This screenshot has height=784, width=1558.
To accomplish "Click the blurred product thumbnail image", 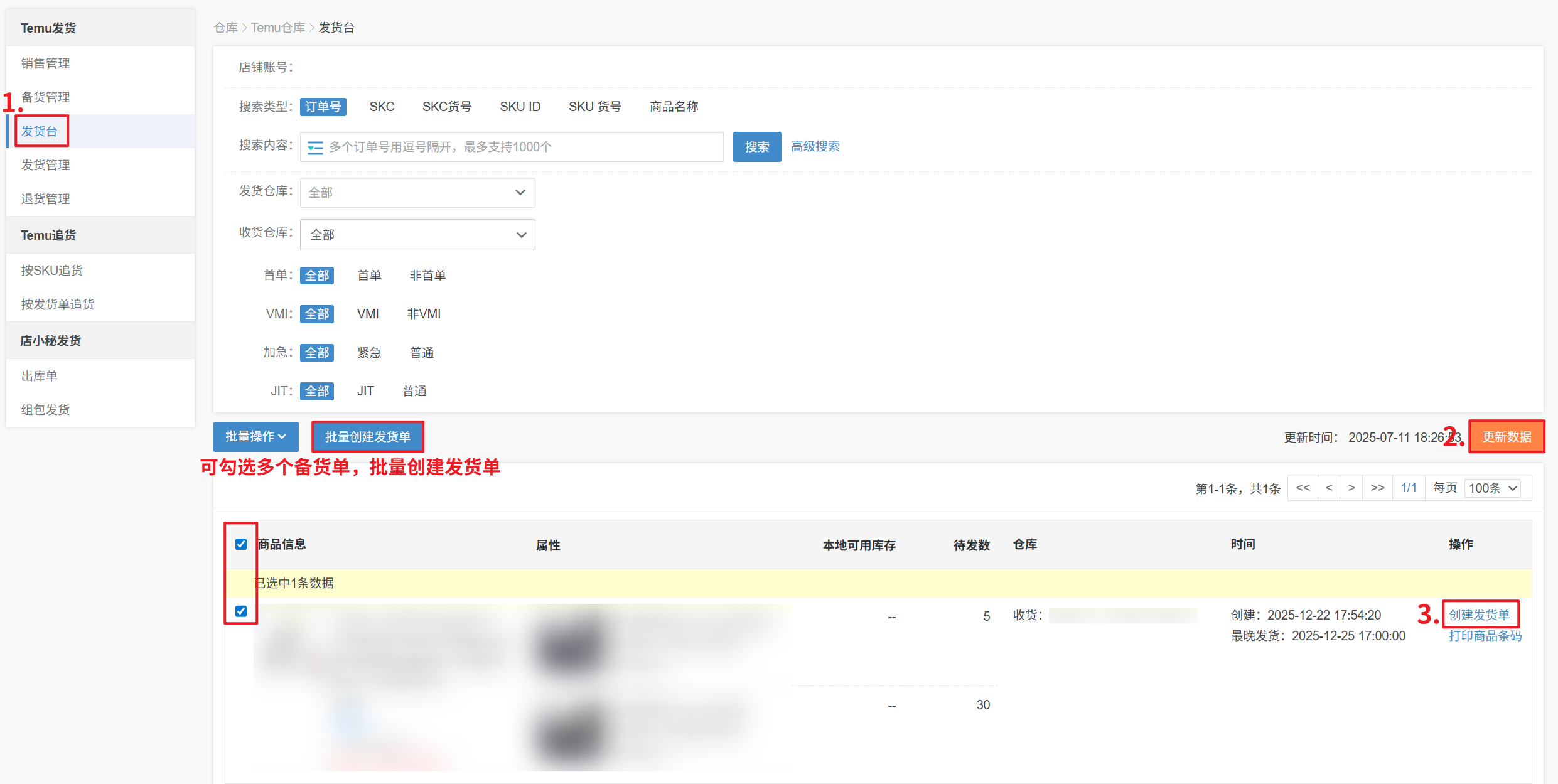I will click(570, 647).
